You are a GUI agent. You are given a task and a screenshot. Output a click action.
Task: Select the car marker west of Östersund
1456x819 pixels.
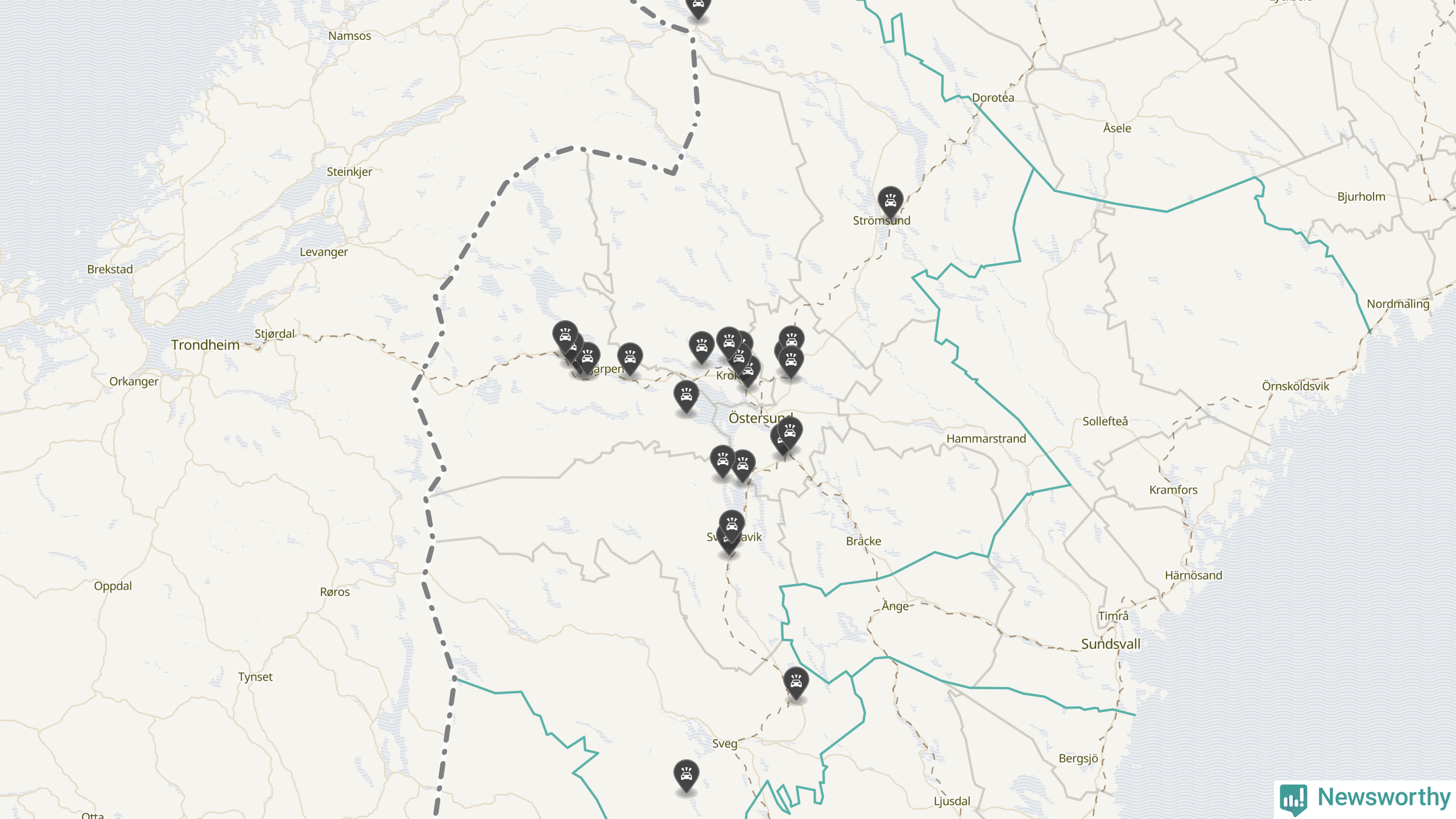(686, 396)
